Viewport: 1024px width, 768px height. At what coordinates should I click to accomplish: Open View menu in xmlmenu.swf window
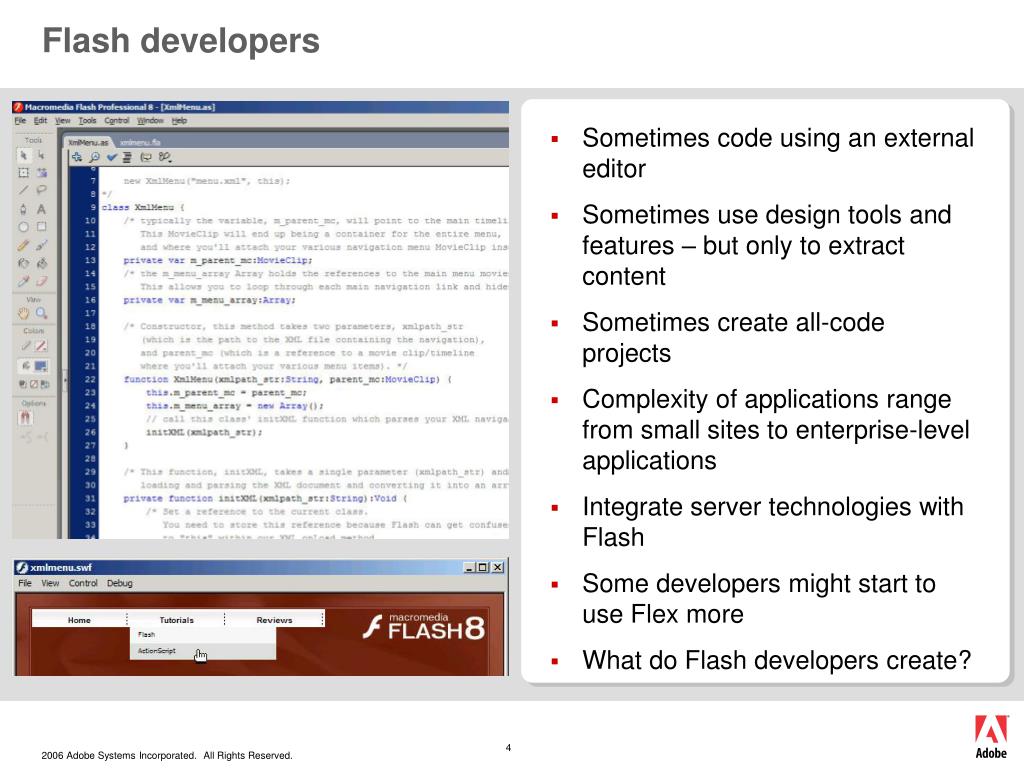(50, 583)
